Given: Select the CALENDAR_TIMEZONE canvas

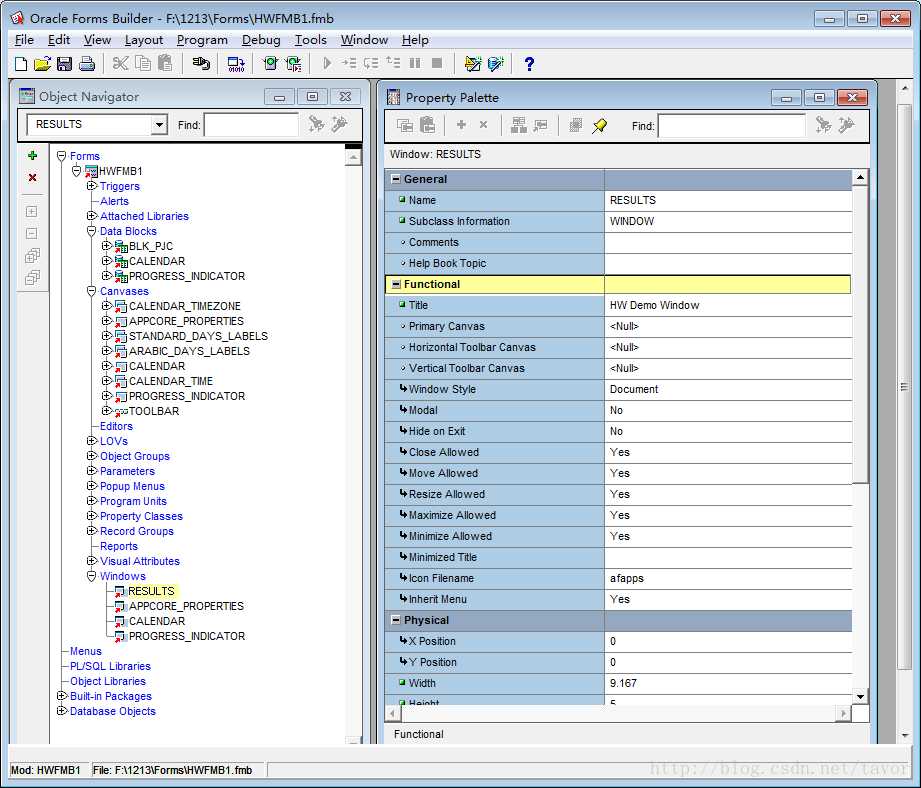Looking at the screenshot, I should click(184, 306).
